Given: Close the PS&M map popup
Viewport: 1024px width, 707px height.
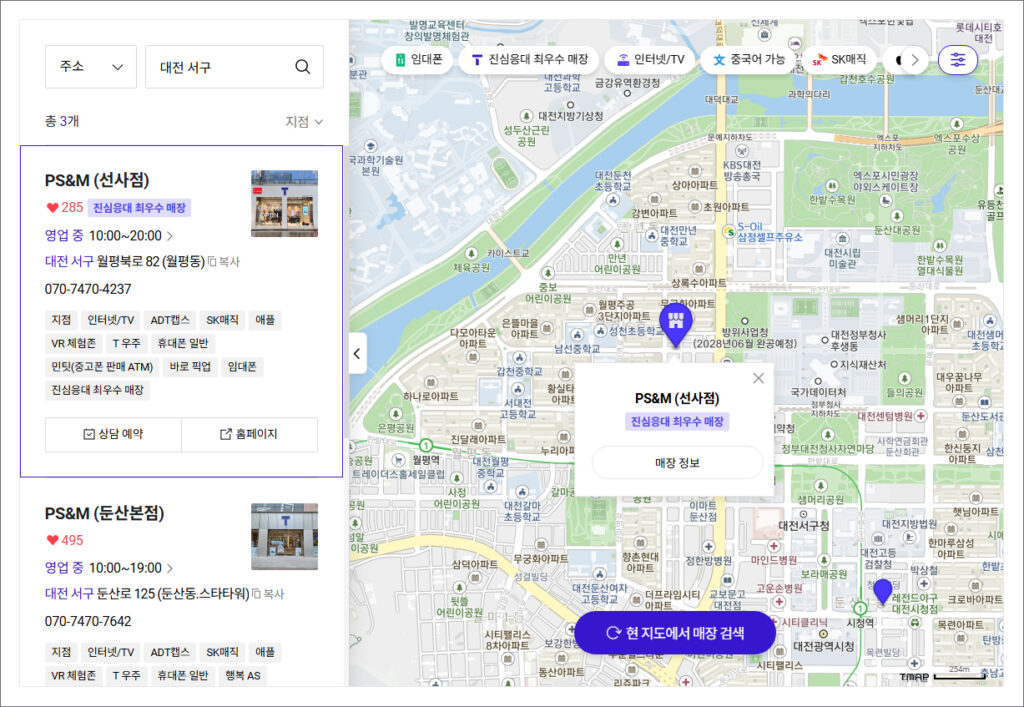Looking at the screenshot, I should (x=758, y=378).
